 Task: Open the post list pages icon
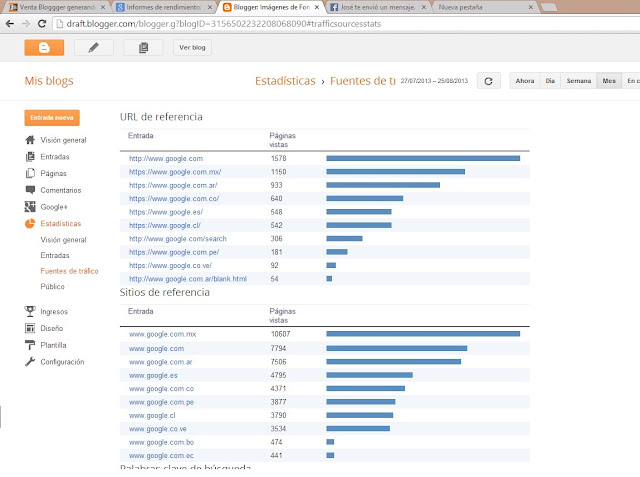click(x=143, y=48)
